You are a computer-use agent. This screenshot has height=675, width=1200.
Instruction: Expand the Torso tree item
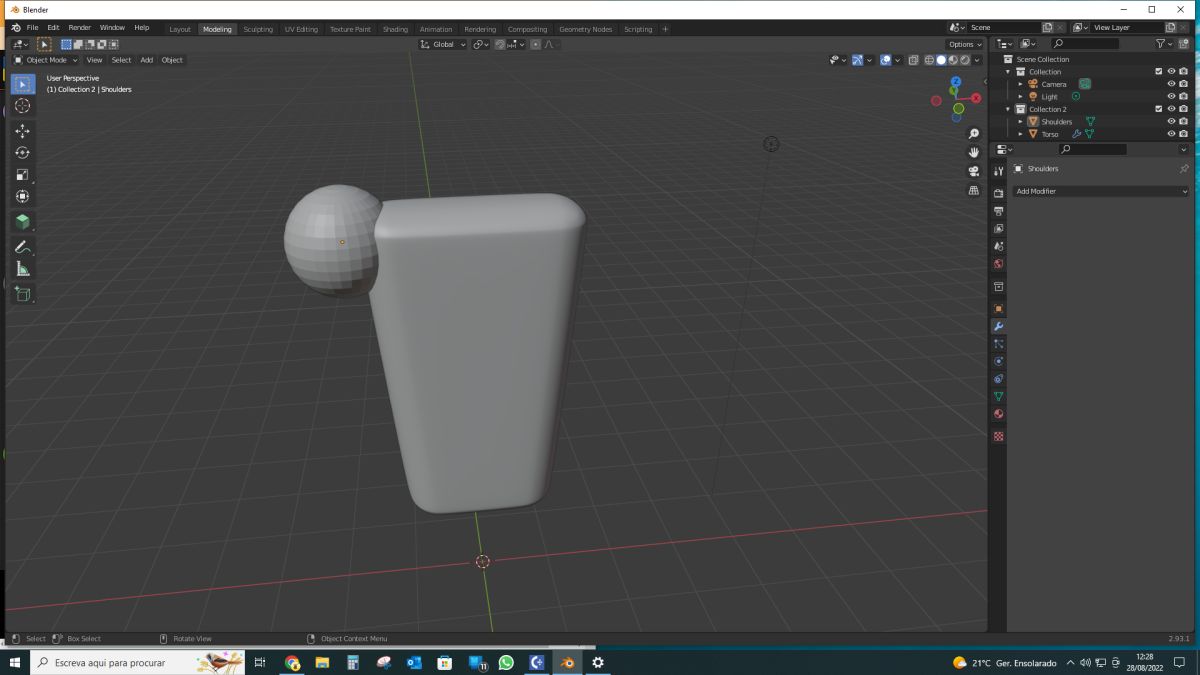(x=1020, y=134)
